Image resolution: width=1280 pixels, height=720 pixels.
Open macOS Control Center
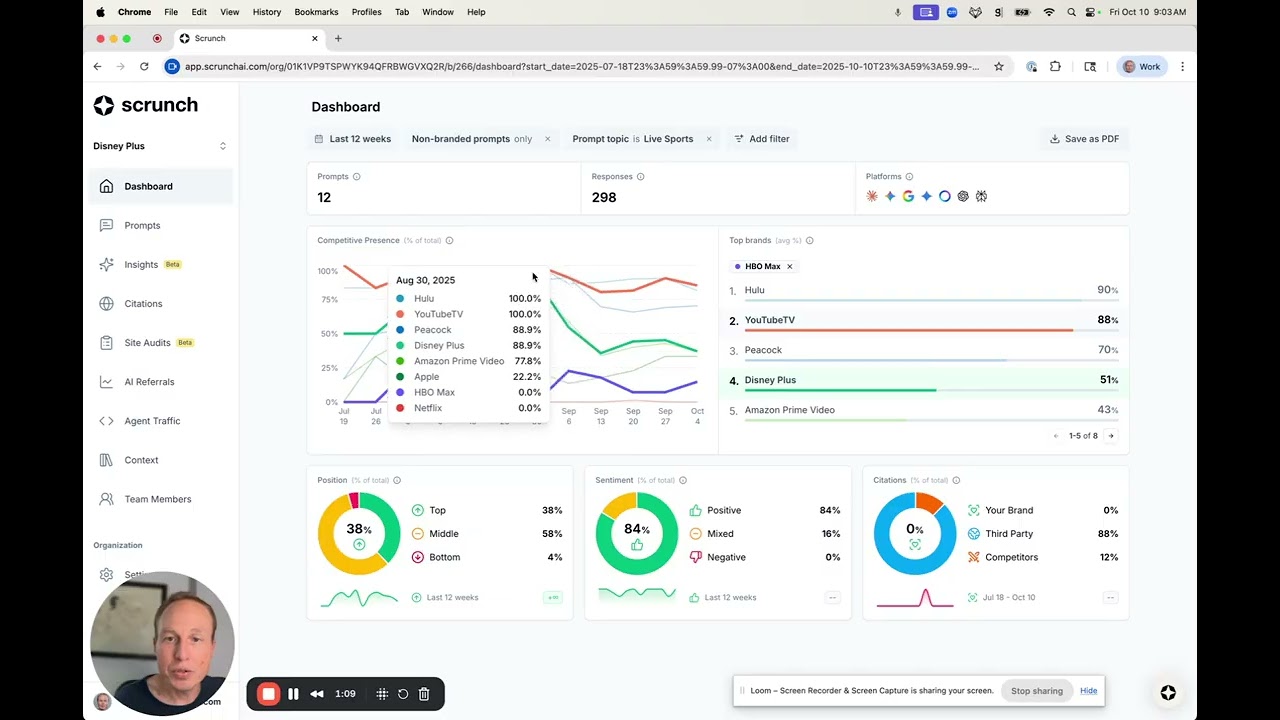1091,12
